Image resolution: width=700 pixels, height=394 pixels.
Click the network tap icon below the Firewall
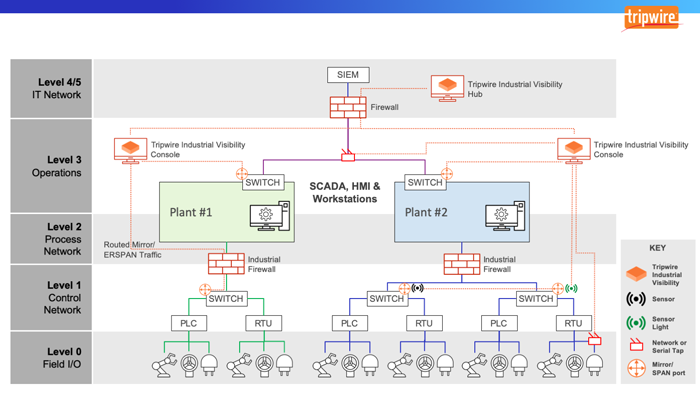point(347,155)
